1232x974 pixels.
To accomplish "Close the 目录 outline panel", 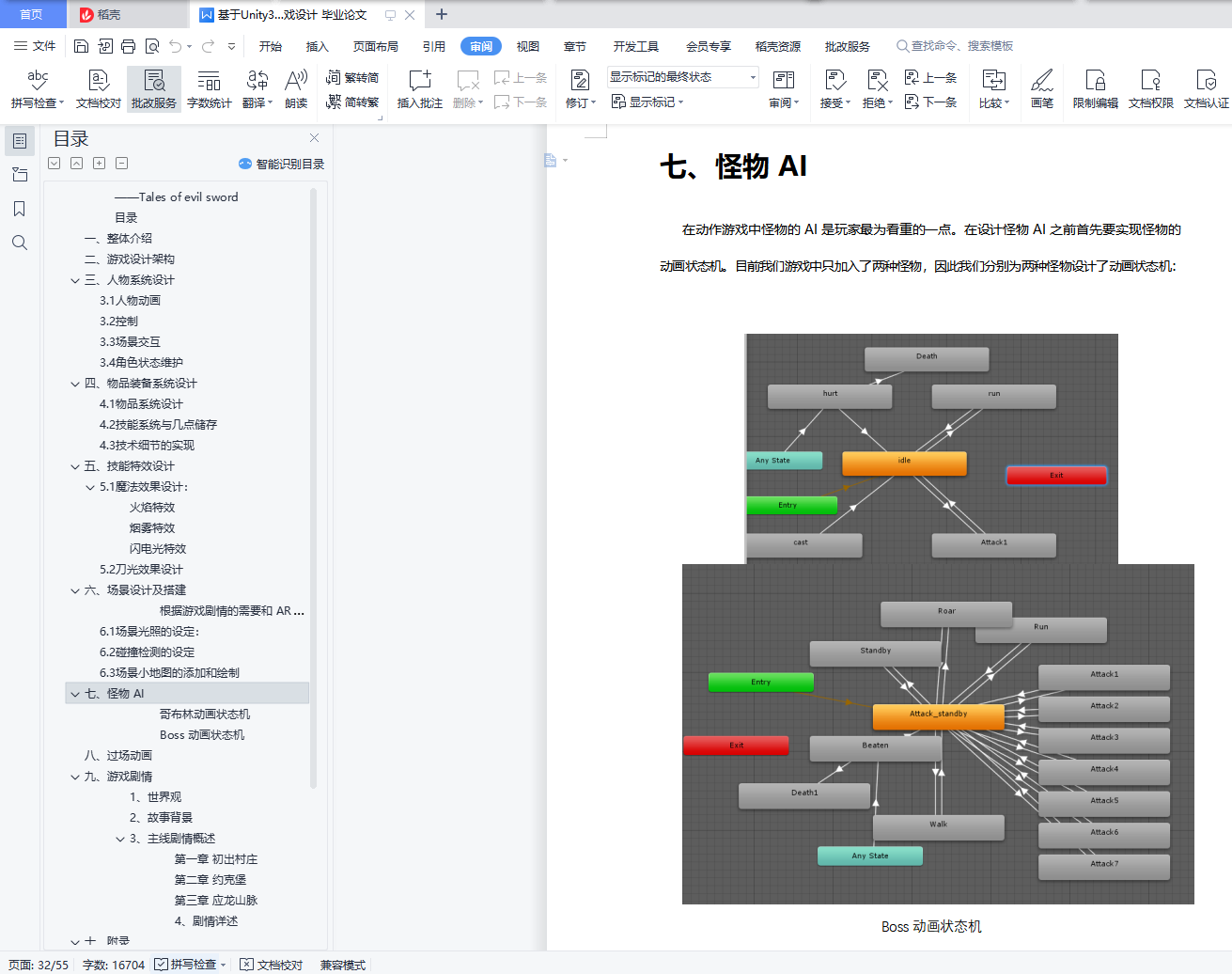I will [314, 137].
